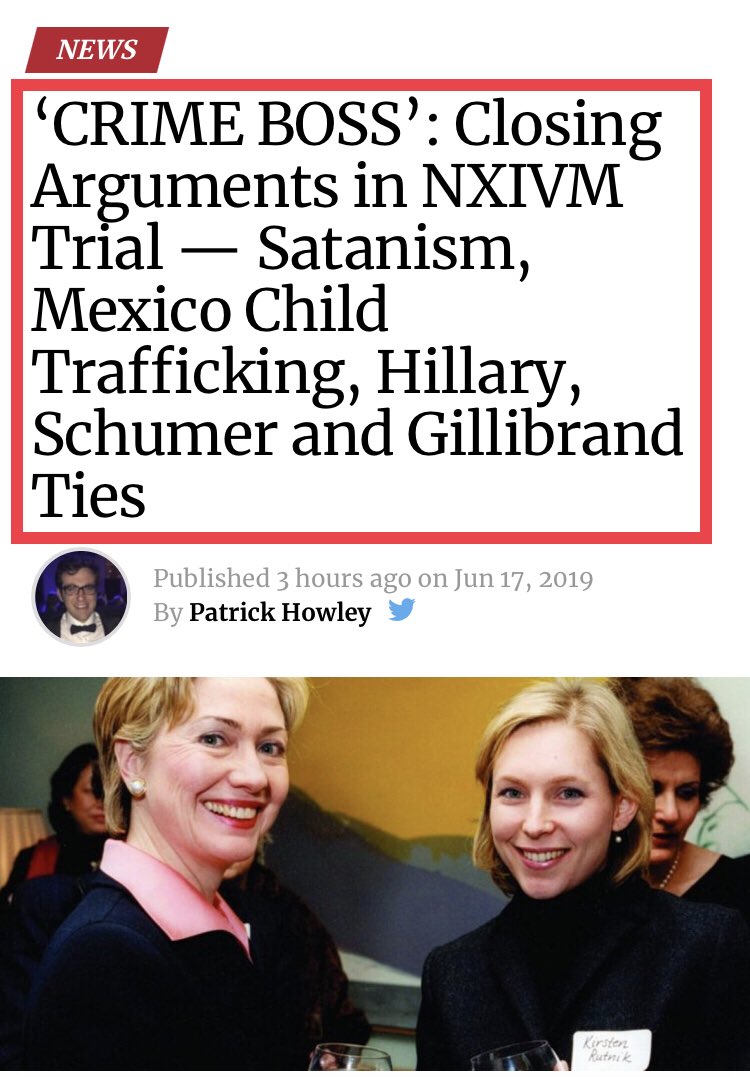This screenshot has height=1077, width=750.
Task: Click 'Mexico Child' headline line
Action: [209, 310]
